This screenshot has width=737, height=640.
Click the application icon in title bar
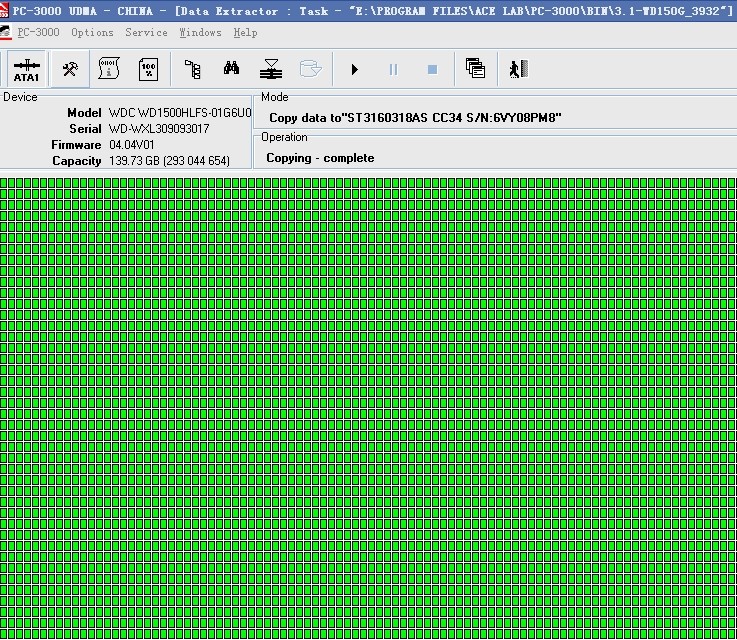6,10
